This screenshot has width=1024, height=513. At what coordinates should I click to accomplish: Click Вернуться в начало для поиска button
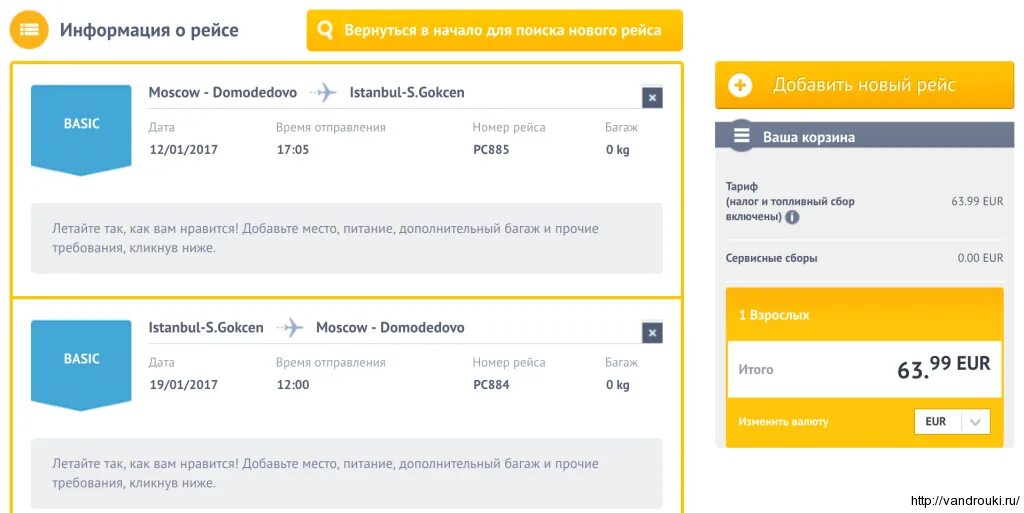coord(495,30)
